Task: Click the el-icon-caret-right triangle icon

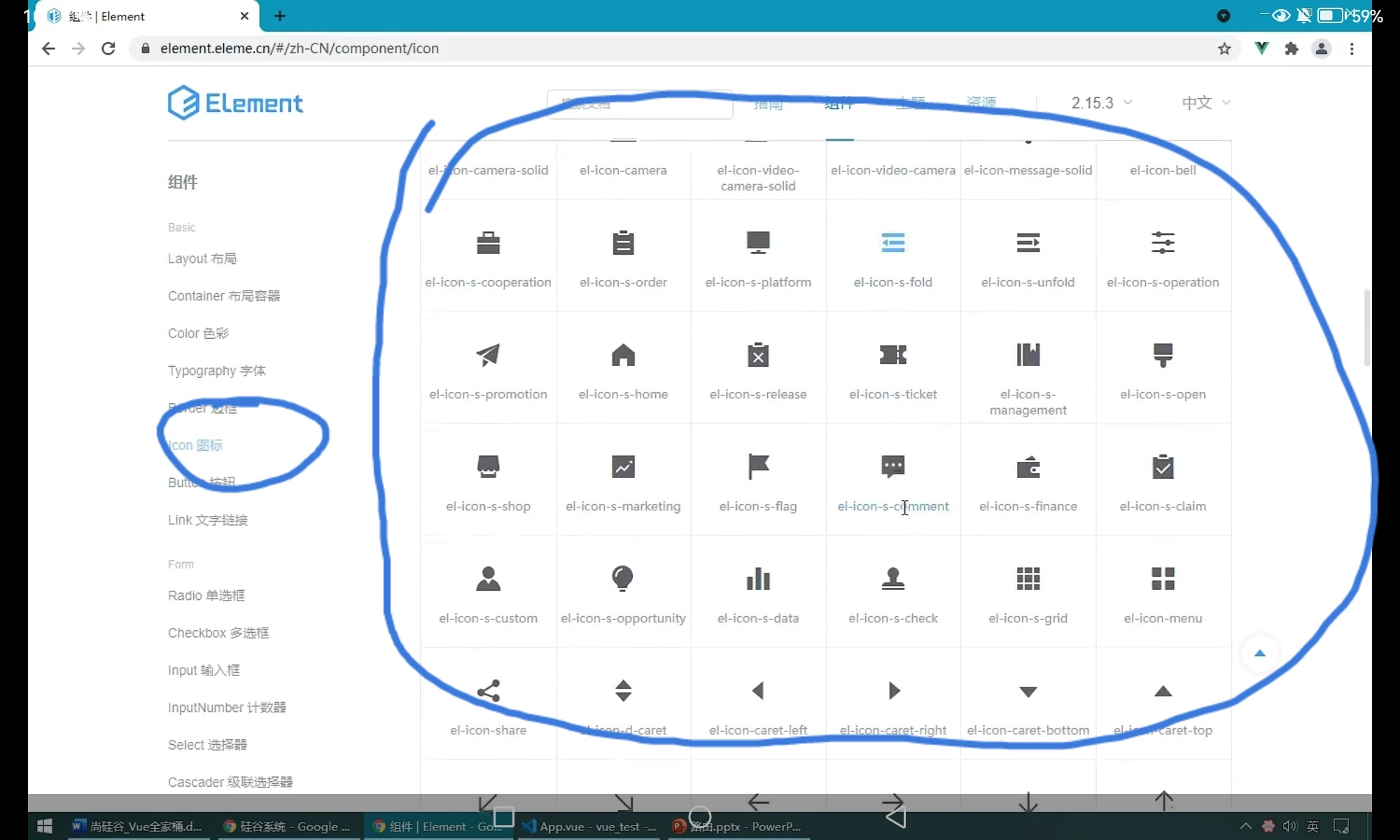Action: [893, 691]
